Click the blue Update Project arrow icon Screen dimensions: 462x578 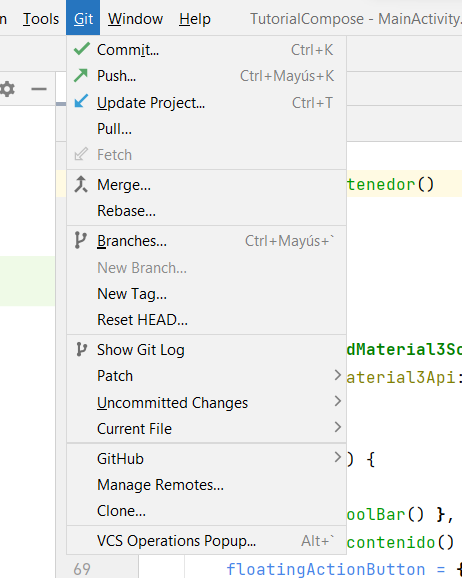pos(81,101)
